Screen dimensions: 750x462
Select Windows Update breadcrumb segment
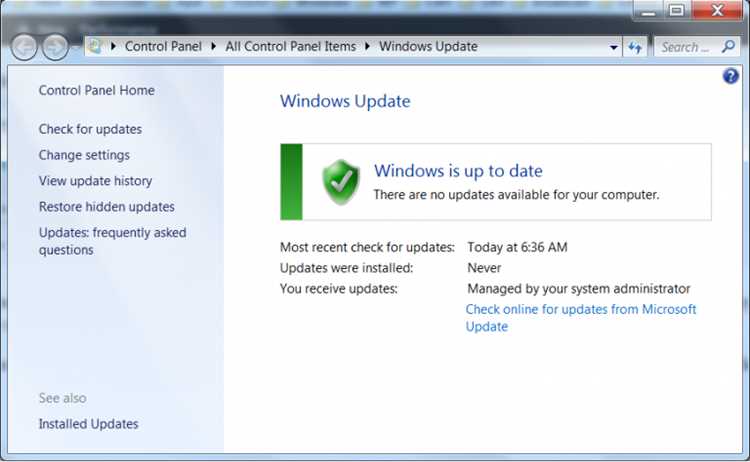pos(428,46)
